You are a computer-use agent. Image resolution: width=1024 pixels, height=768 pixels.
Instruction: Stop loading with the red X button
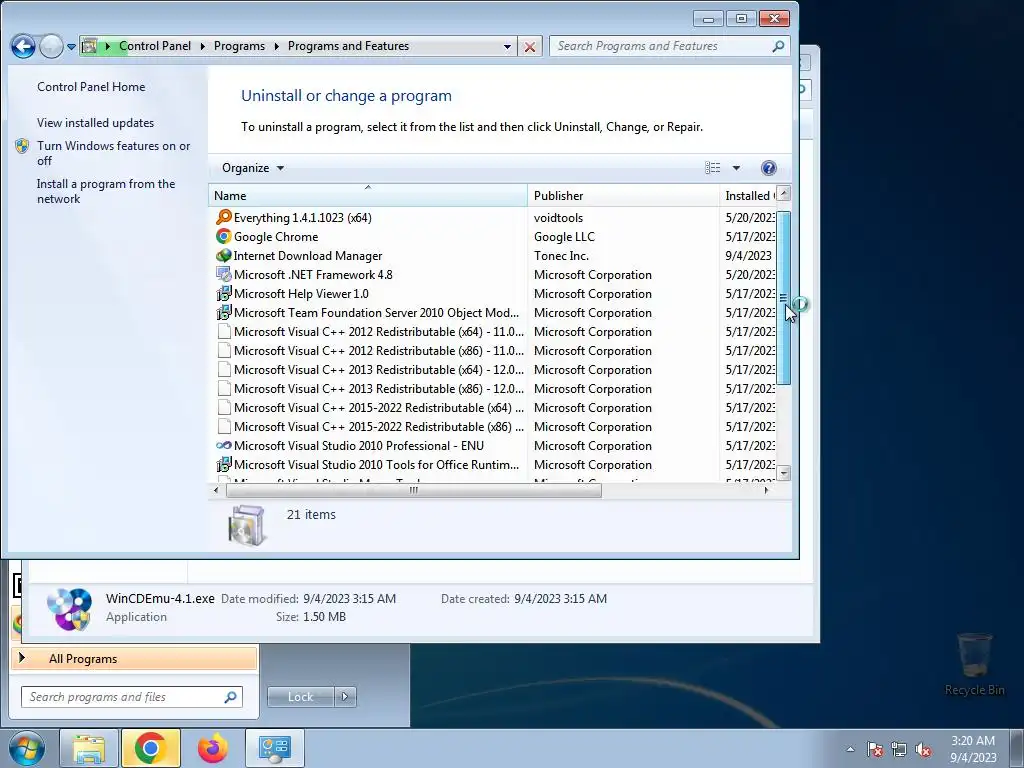tap(530, 46)
